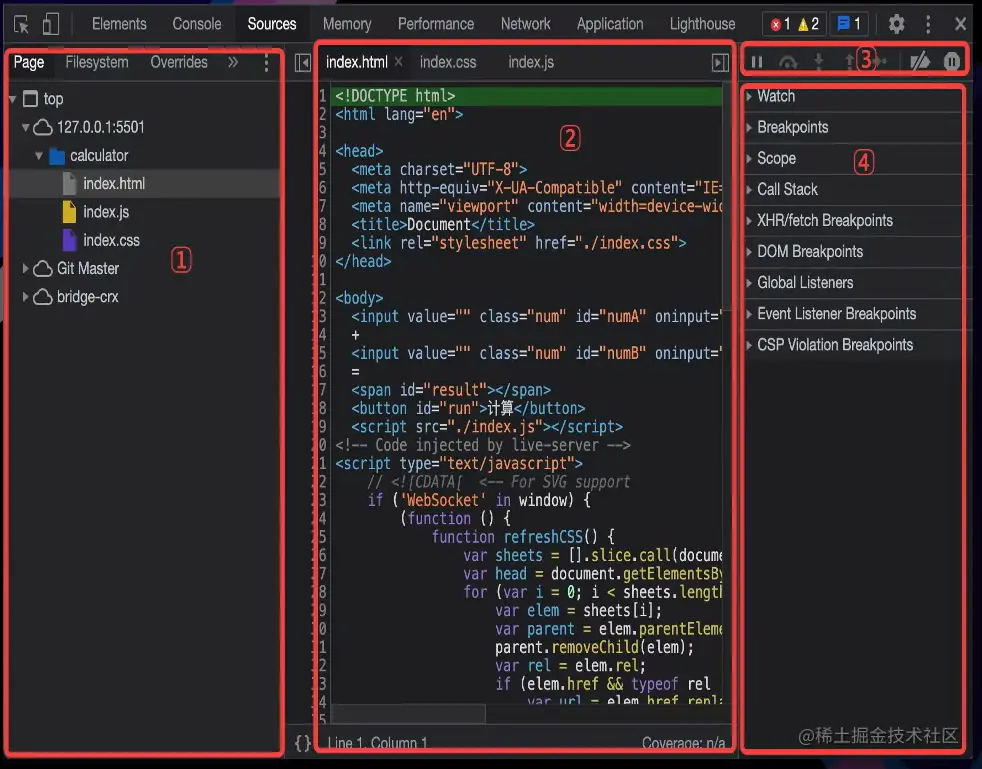Viewport: 982px width, 769px height.
Task: Toggle pause on exceptions icon
Action: click(952, 62)
